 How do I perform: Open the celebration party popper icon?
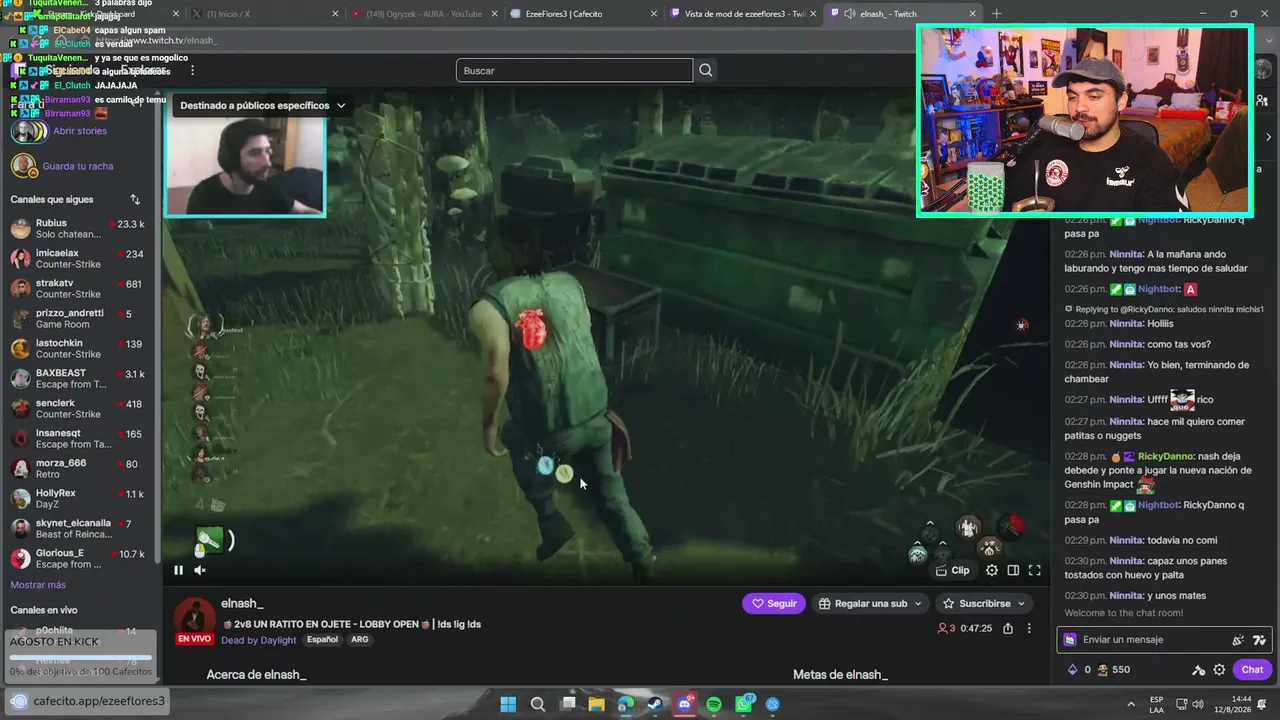tap(1239, 640)
